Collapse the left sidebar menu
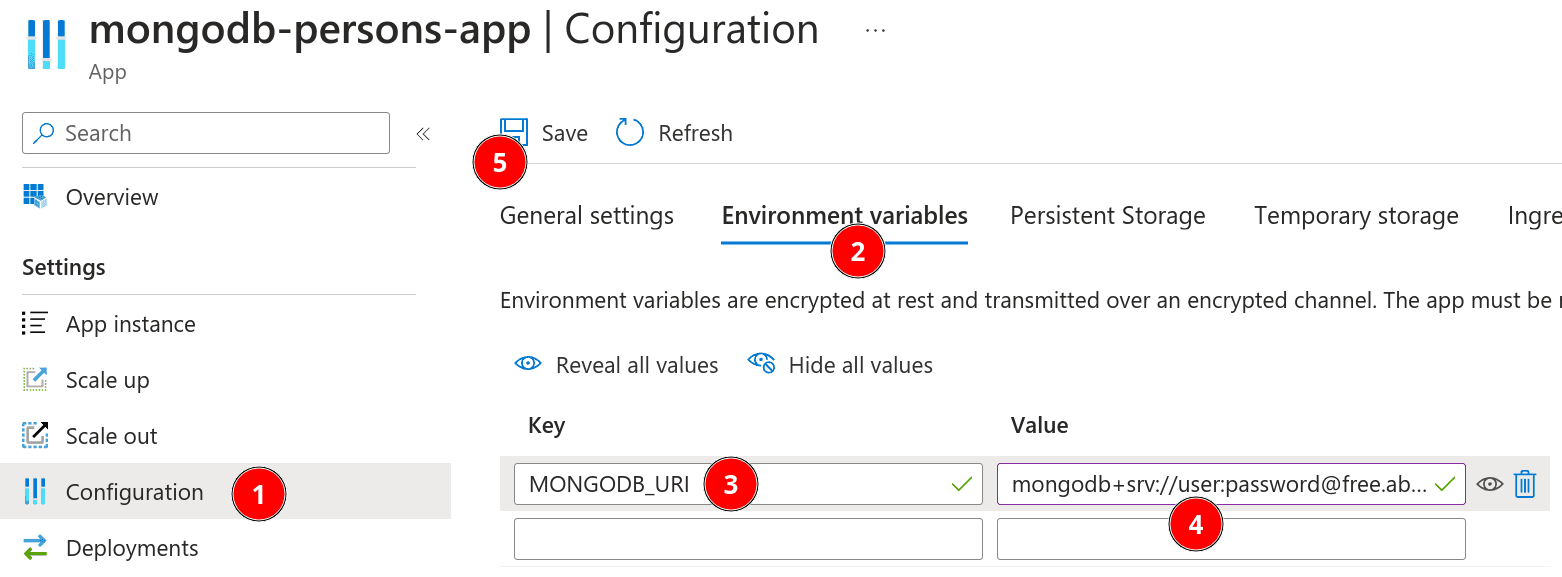Viewport: 1562px width, 577px height. click(423, 134)
